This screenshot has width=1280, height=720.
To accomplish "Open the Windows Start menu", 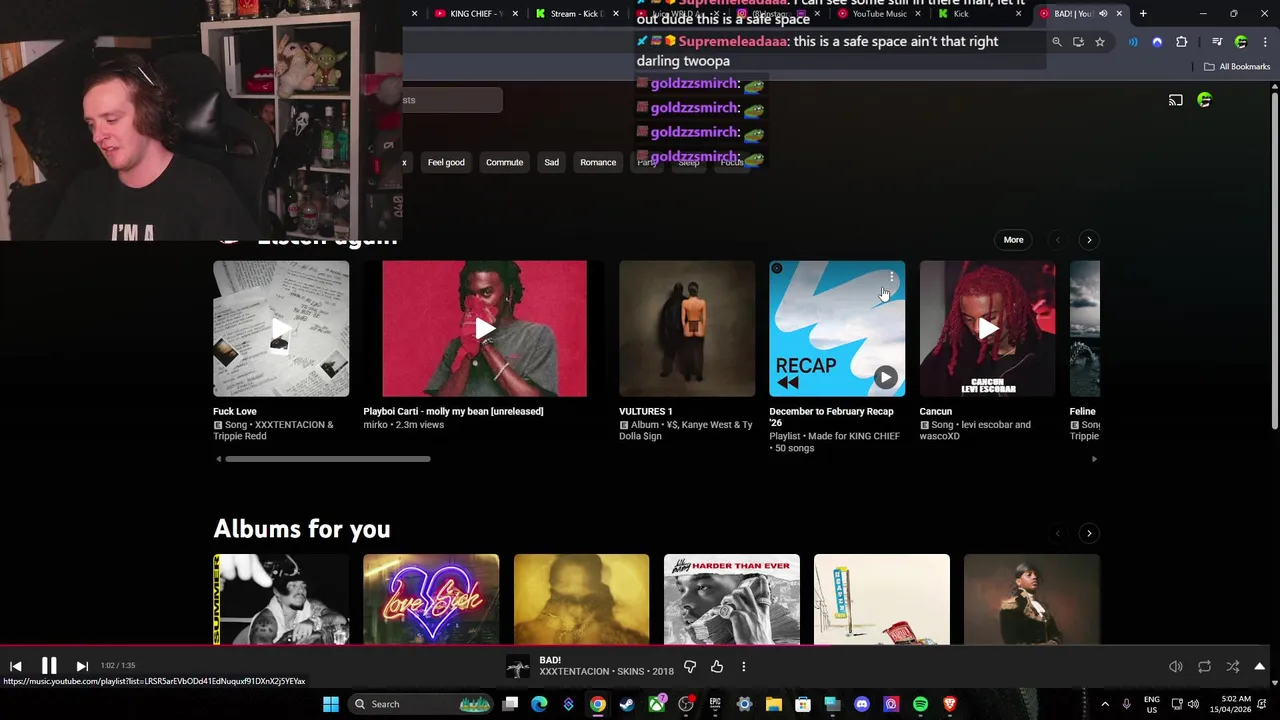I will (x=331, y=704).
